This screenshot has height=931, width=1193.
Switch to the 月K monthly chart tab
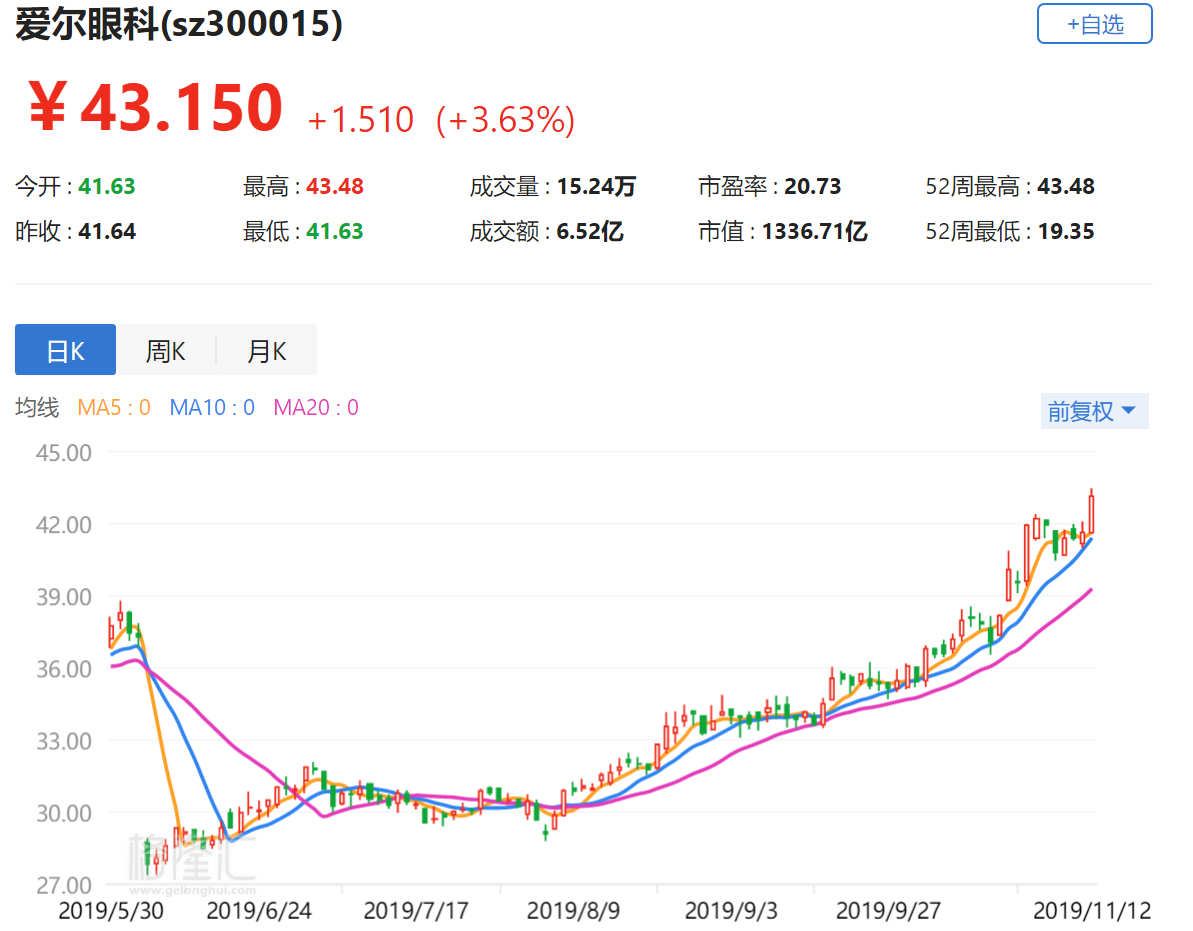click(x=267, y=350)
